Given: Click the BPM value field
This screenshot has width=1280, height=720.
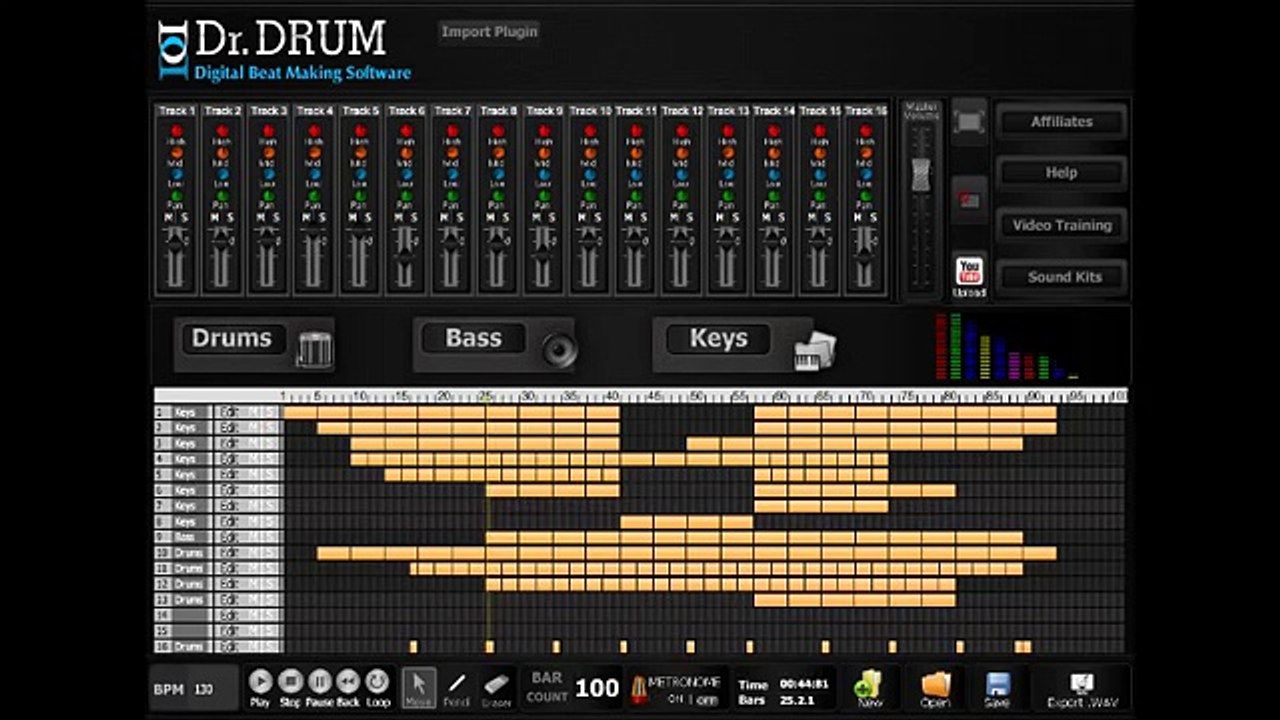Looking at the screenshot, I should (204, 689).
